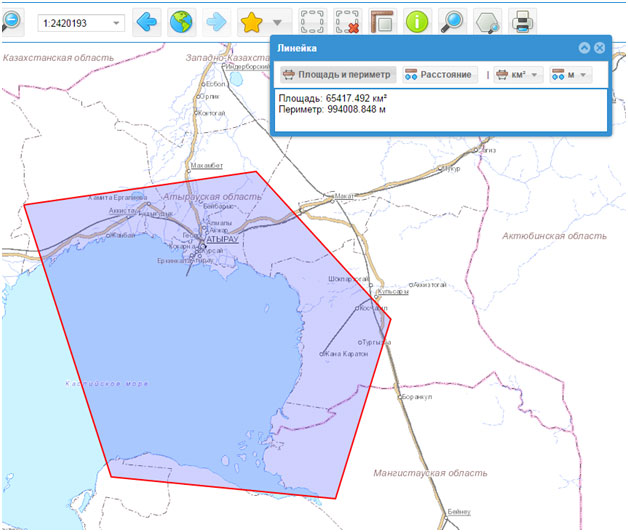628x532 pixels.
Task: Select the green information tool
Action: pyautogui.click(x=417, y=21)
